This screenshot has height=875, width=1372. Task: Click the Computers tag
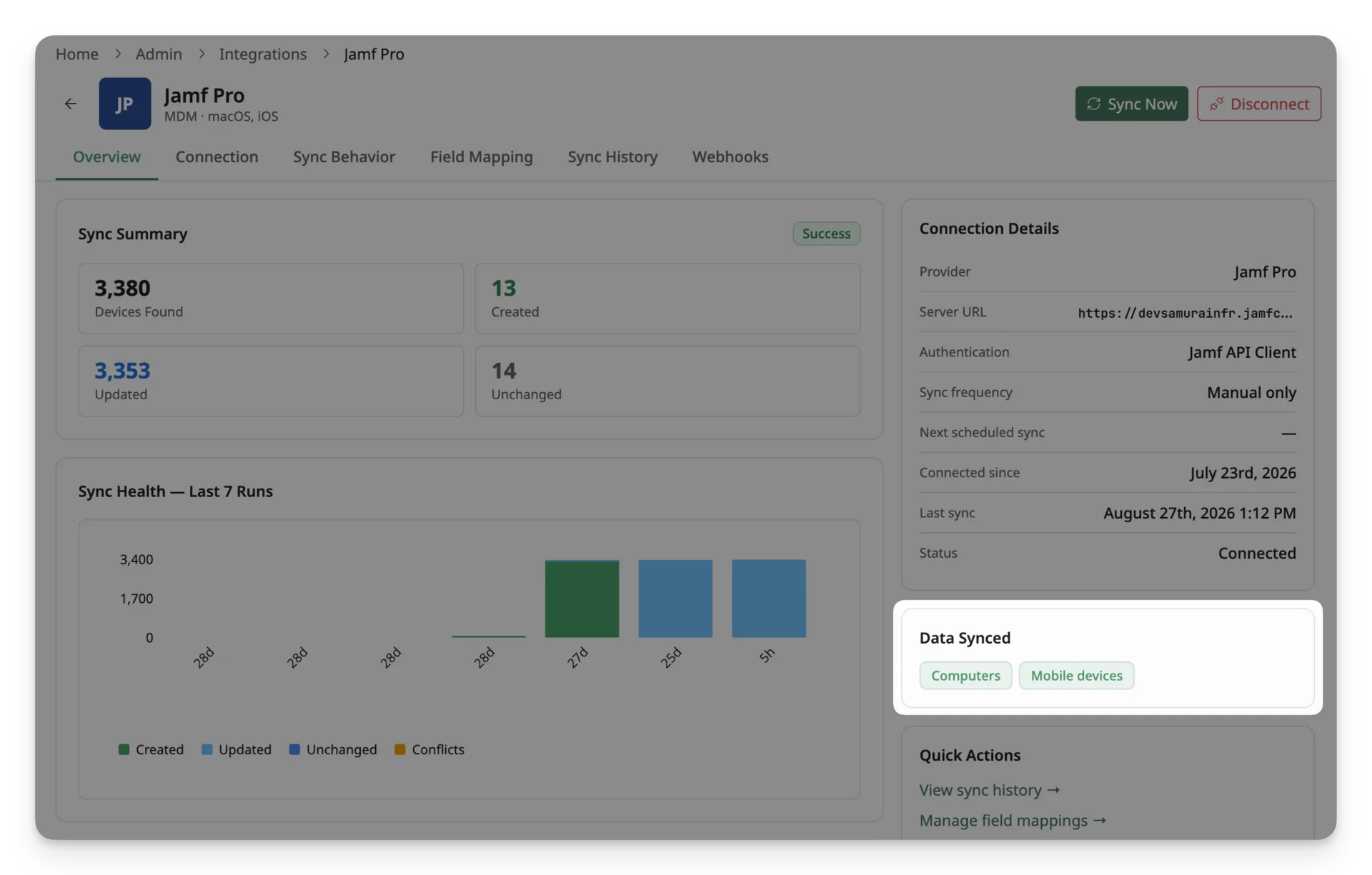coord(965,676)
